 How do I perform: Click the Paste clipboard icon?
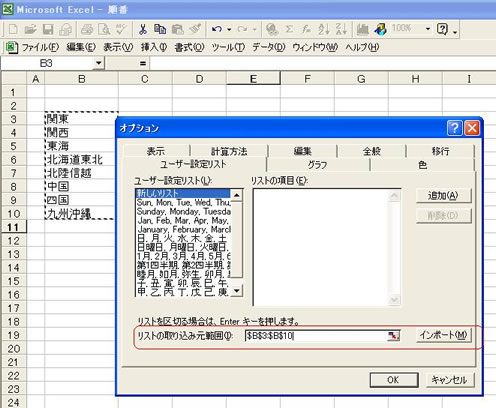[x=178, y=30]
